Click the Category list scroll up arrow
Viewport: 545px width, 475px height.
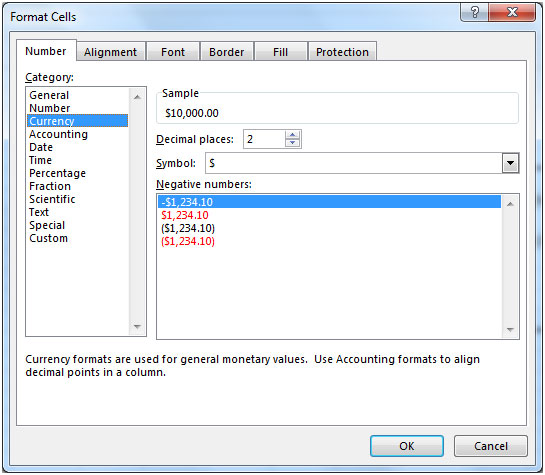(137, 97)
